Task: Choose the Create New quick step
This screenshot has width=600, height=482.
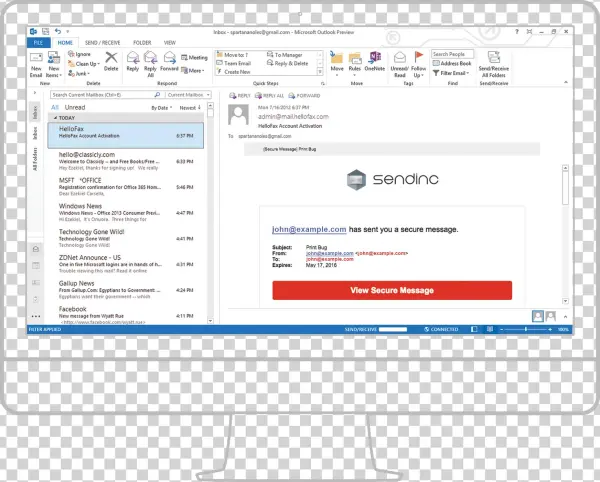Action: pos(233,72)
